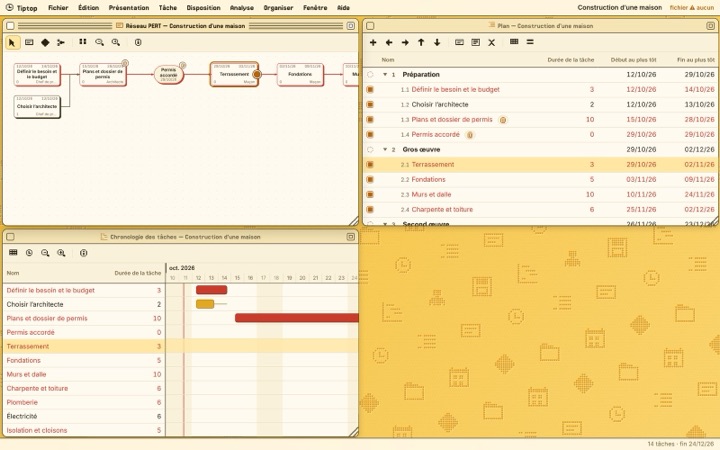Toggle the circle marker of Préparation group

370,74
